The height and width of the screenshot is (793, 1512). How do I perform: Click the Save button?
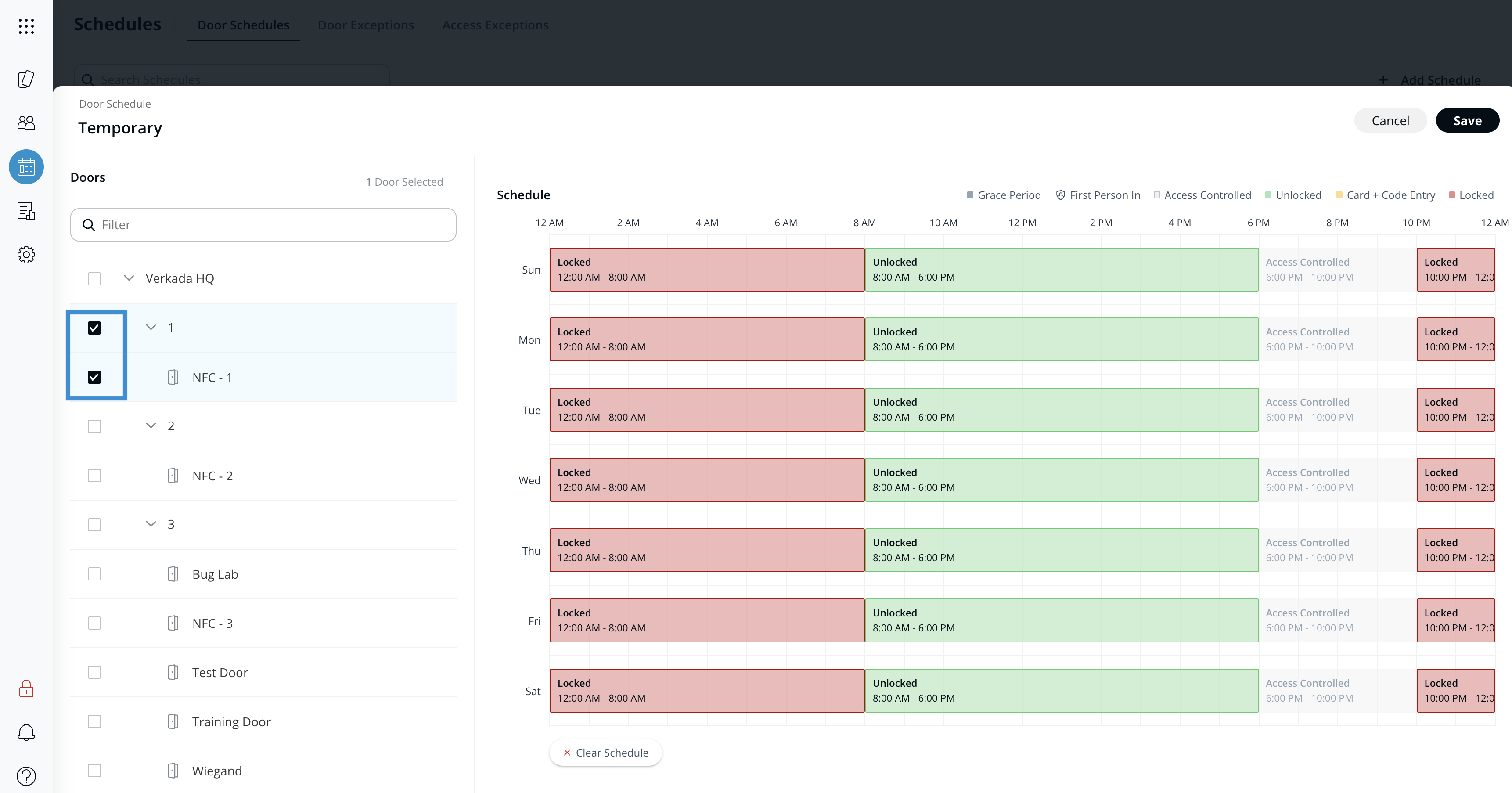tap(1467, 120)
